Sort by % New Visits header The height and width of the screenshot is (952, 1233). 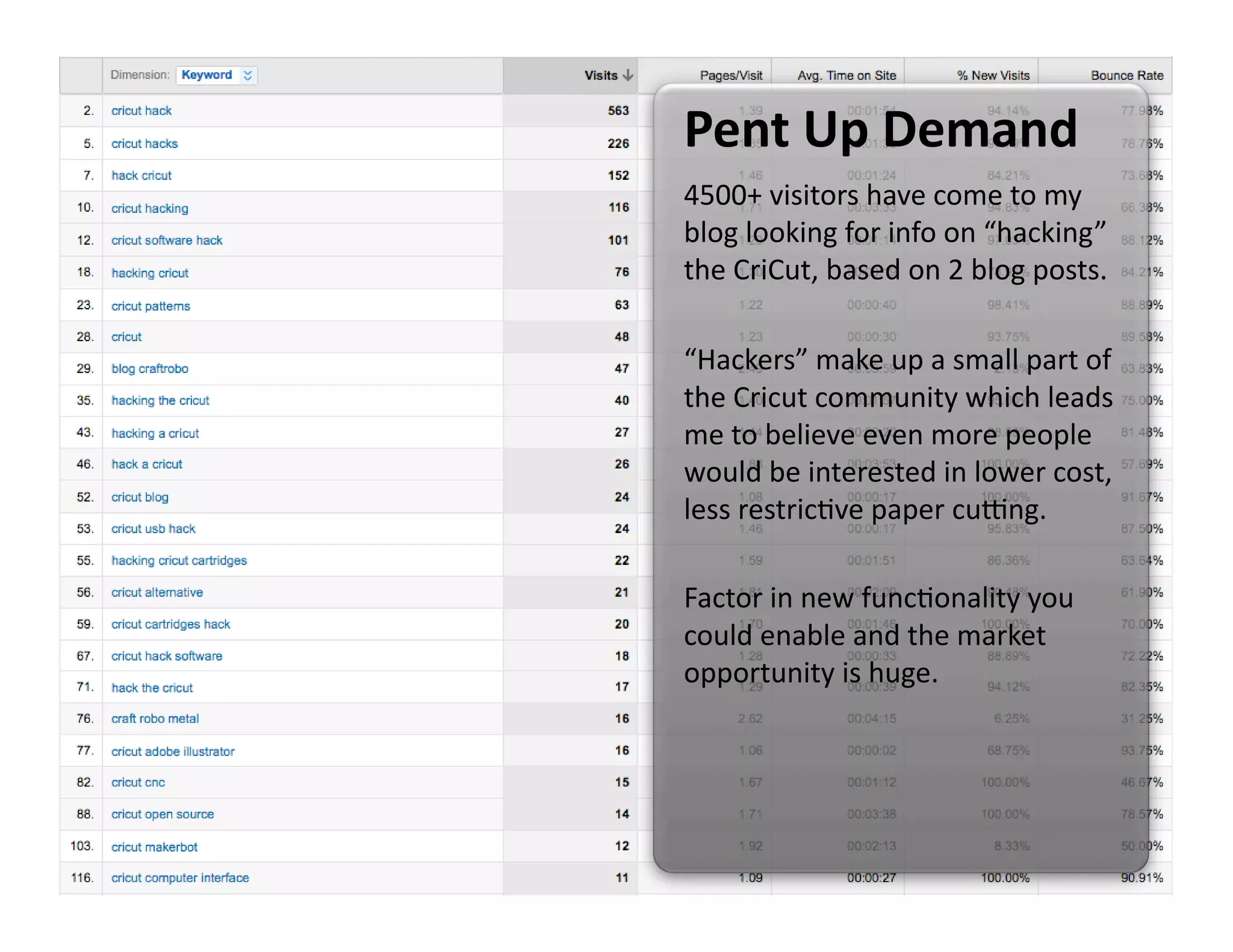pyautogui.click(x=993, y=75)
